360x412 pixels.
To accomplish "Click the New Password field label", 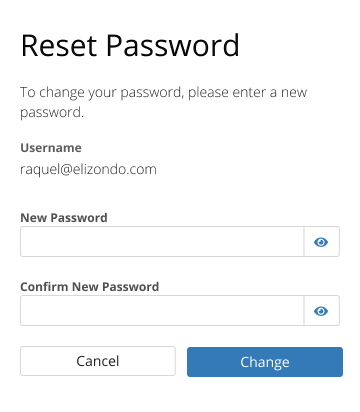I will [x=64, y=218].
